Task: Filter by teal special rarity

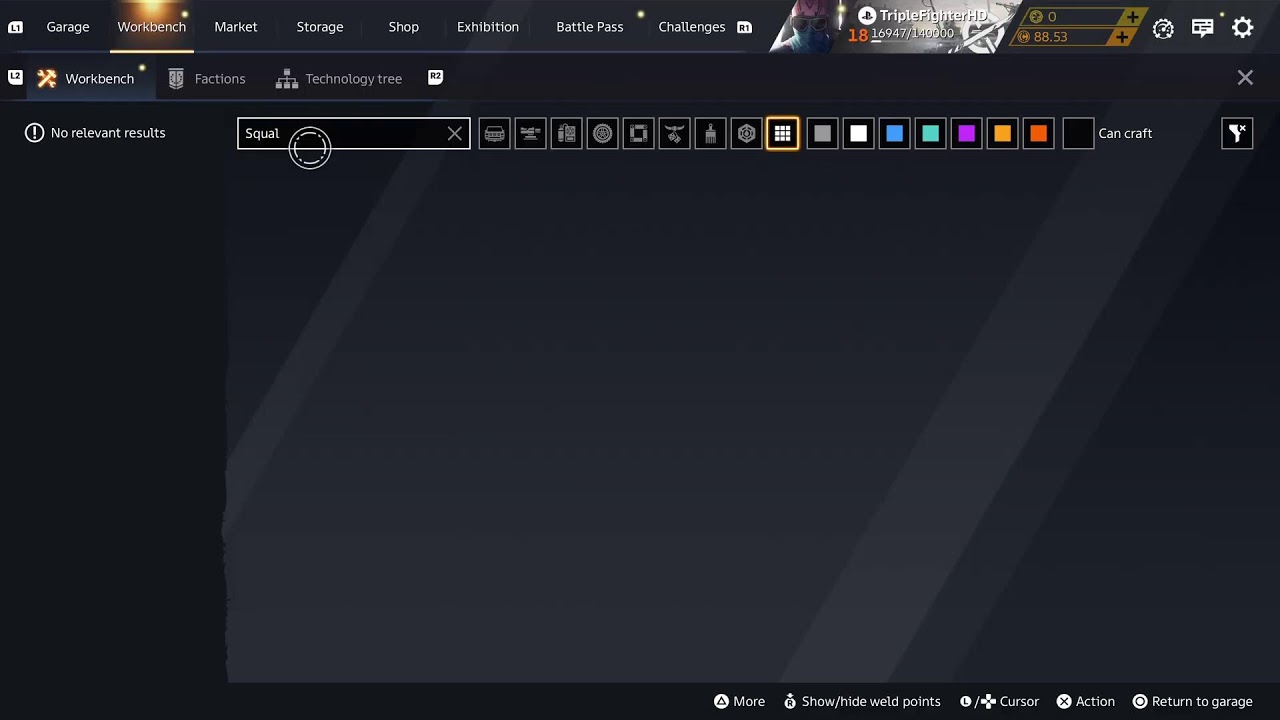Action: [930, 133]
